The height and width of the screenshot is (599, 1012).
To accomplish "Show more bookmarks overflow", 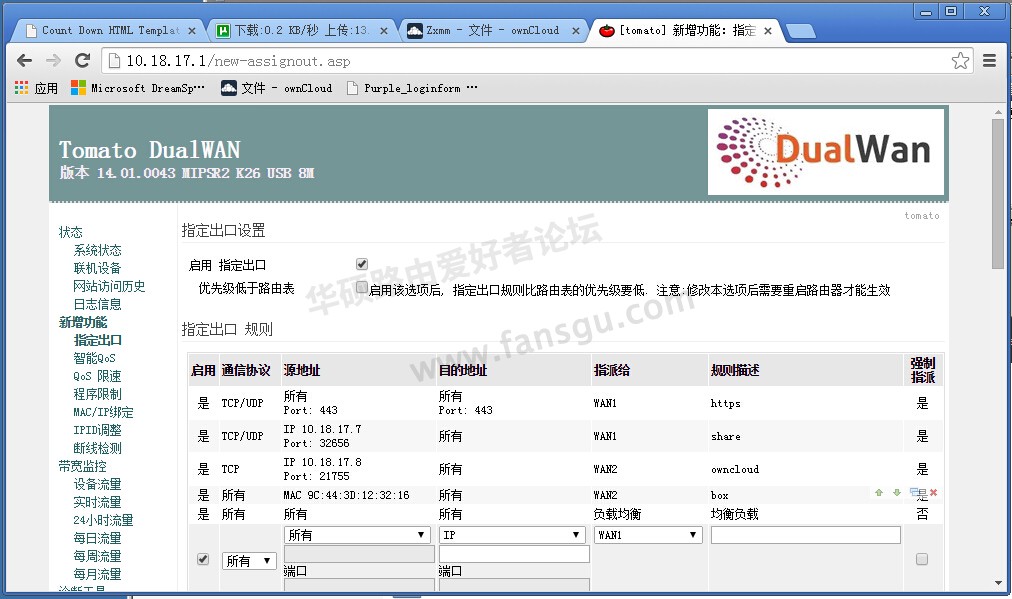I will point(472,88).
